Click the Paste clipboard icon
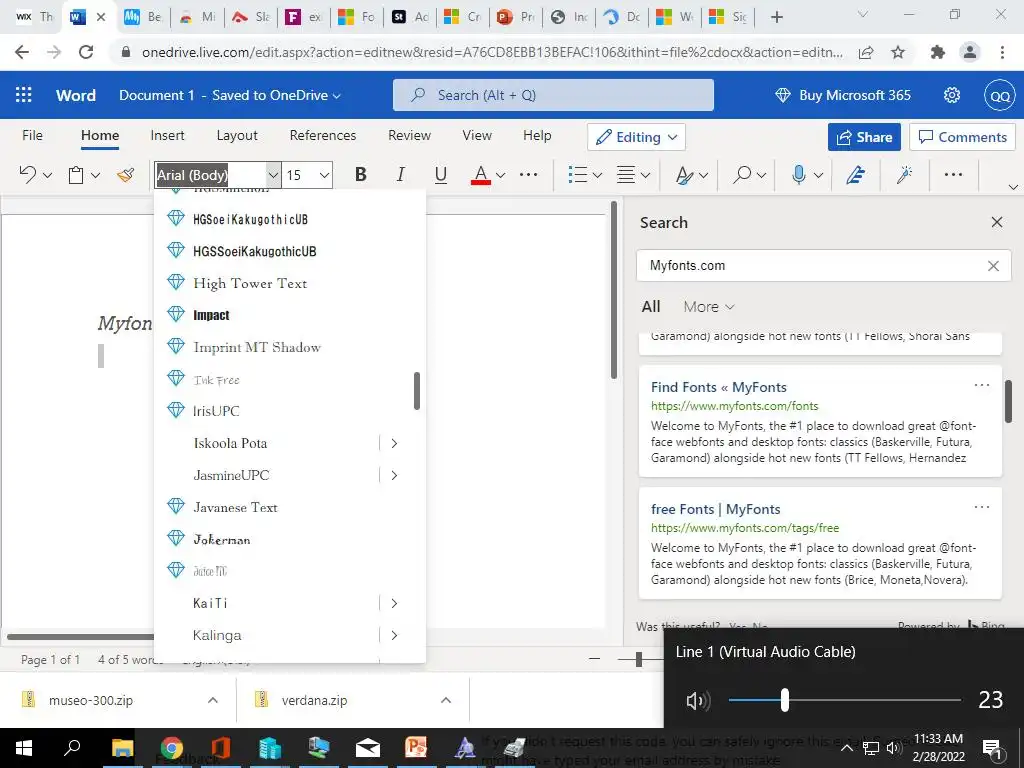This screenshot has height=768, width=1024. tap(76, 174)
